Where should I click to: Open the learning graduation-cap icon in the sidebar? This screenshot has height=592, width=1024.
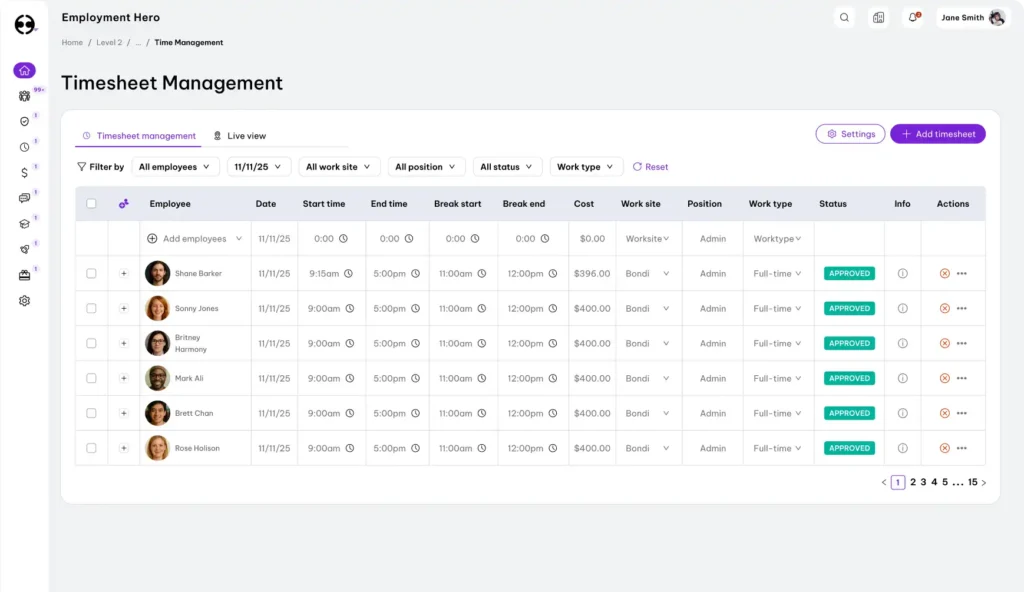pos(24,224)
